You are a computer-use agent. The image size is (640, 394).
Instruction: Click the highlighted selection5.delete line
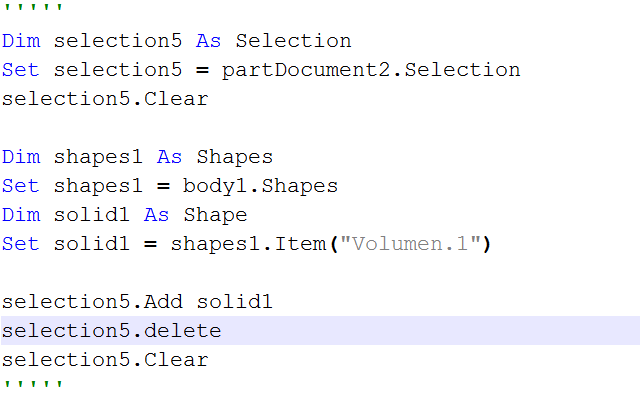[x=320, y=330]
